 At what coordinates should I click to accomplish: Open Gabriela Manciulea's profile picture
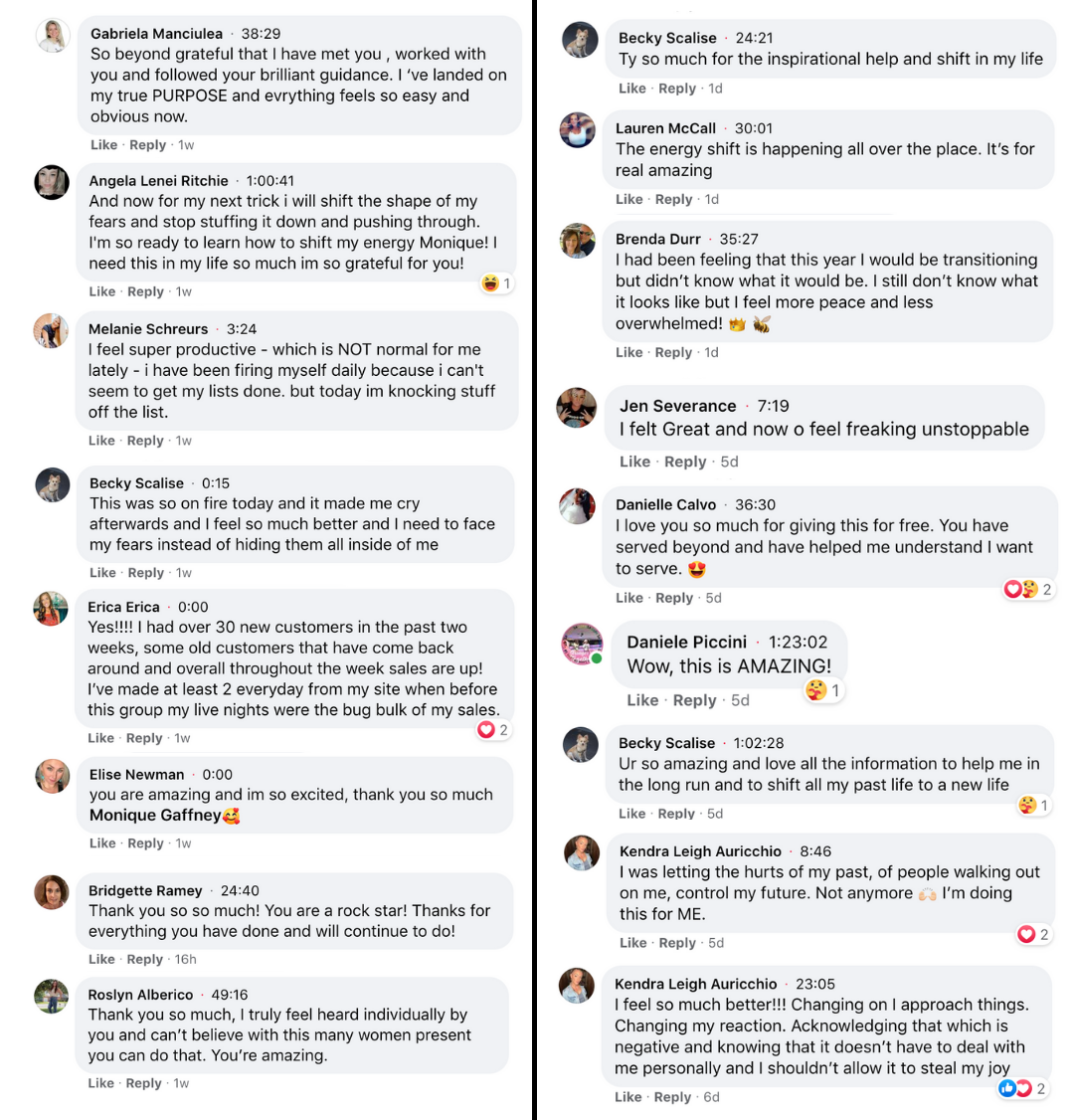click(x=52, y=36)
